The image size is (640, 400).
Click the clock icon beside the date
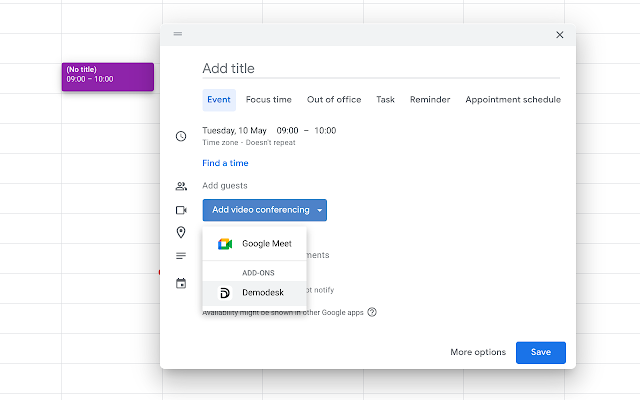(181, 136)
